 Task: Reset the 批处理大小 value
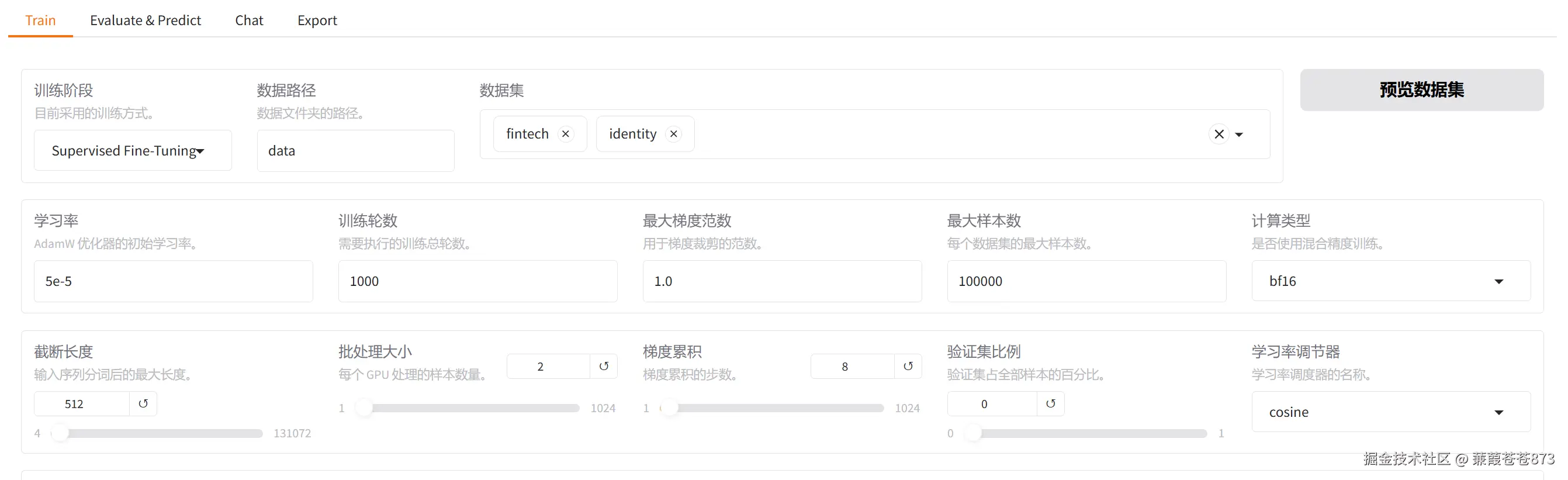(604, 366)
